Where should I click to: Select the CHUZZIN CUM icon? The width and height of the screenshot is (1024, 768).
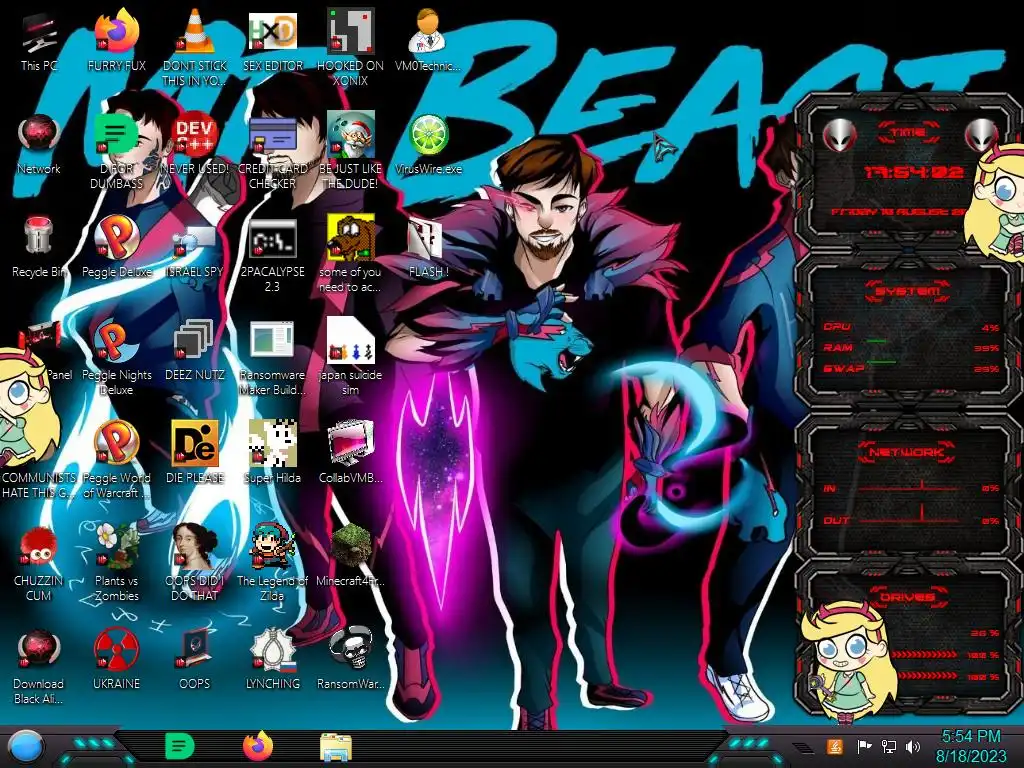coord(39,563)
